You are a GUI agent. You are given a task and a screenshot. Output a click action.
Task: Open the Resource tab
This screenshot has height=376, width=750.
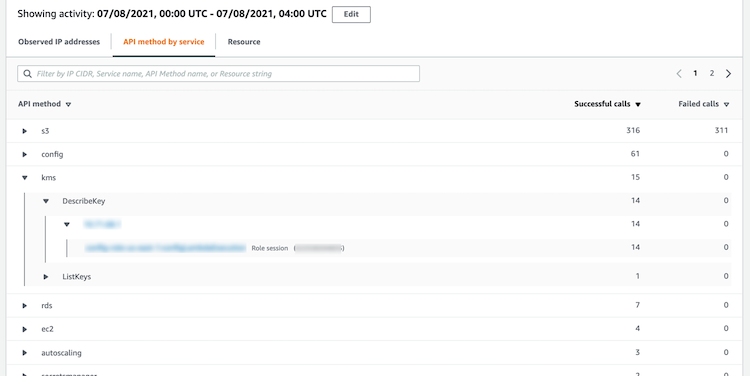pos(244,42)
